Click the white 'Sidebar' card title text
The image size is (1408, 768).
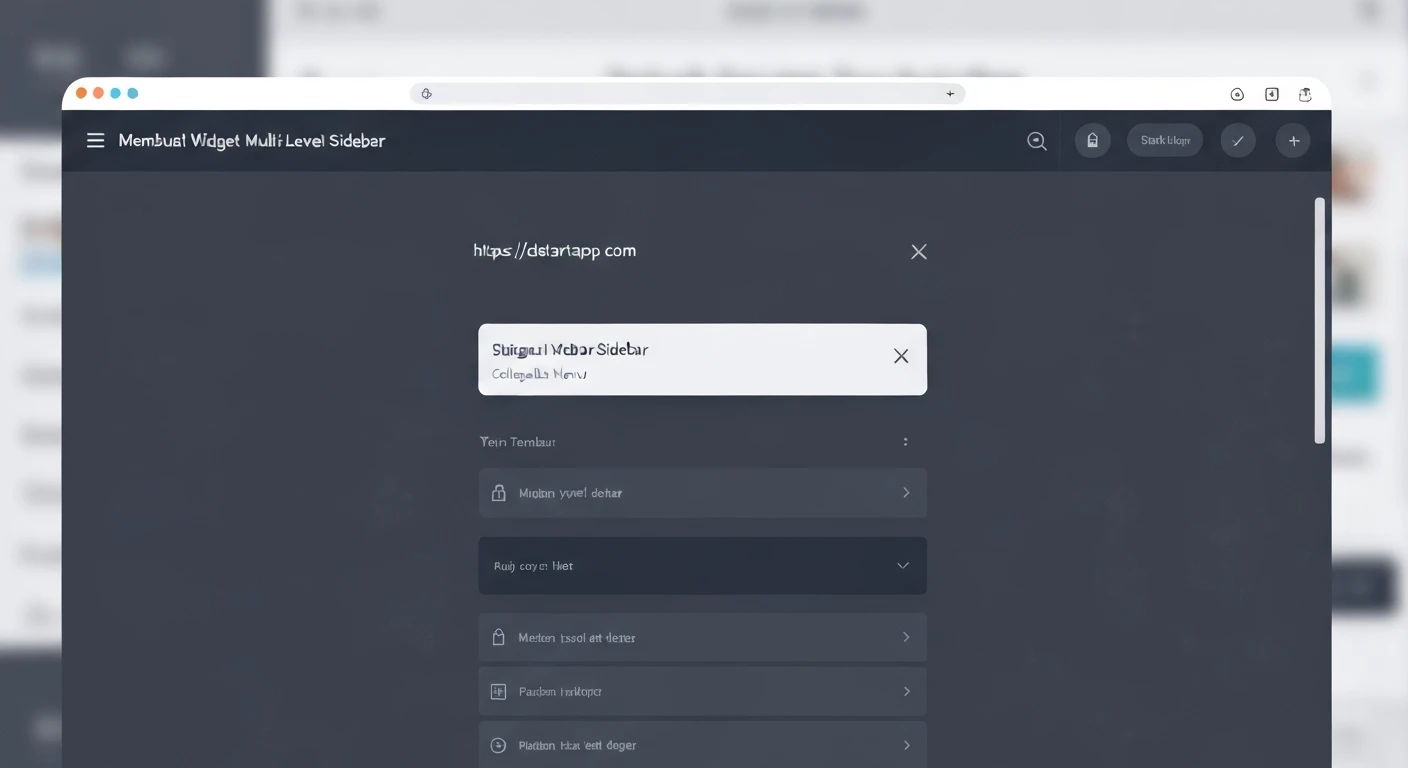pyautogui.click(x=570, y=350)
